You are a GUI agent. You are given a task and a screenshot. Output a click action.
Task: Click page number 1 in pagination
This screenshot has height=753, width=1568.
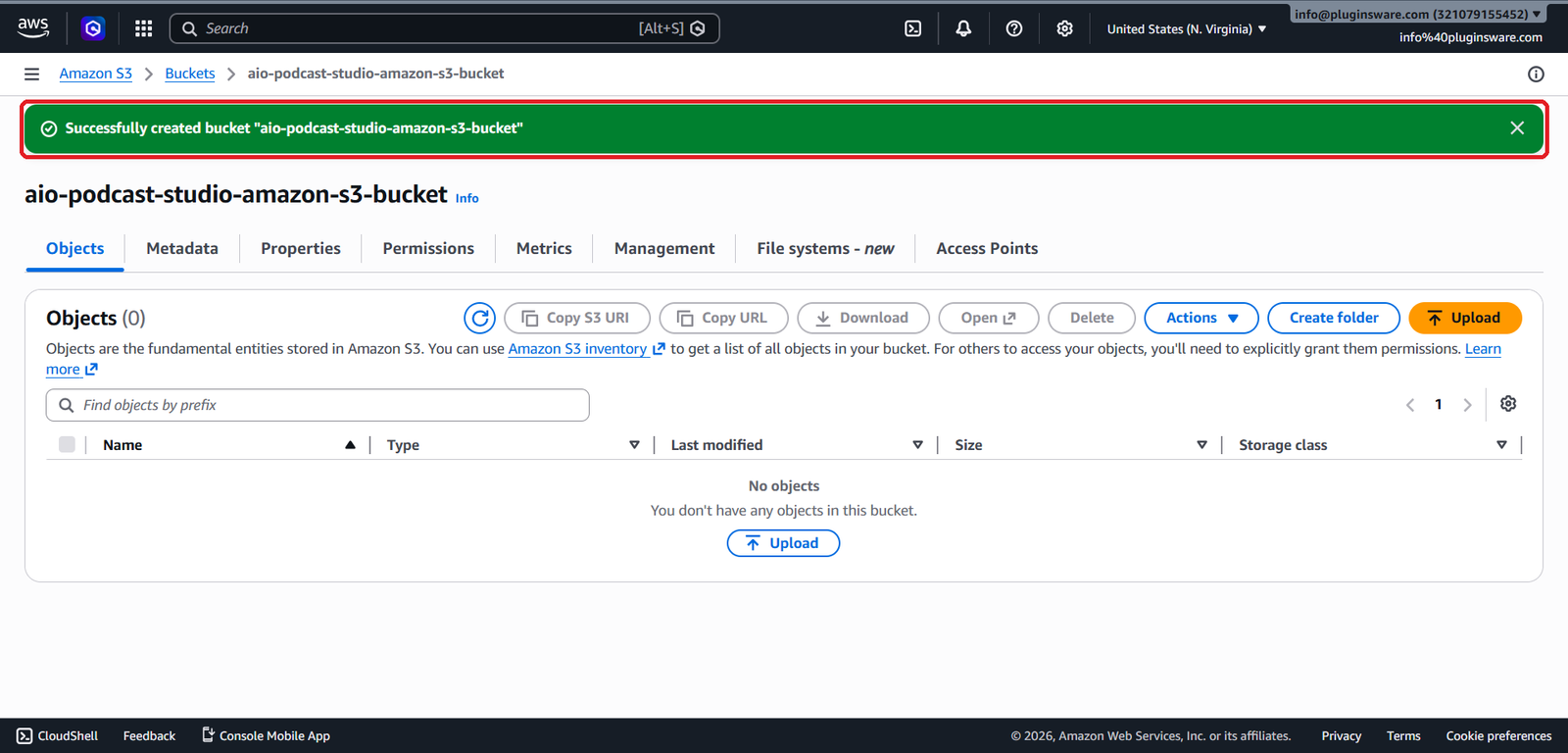tap(1439, 405)
